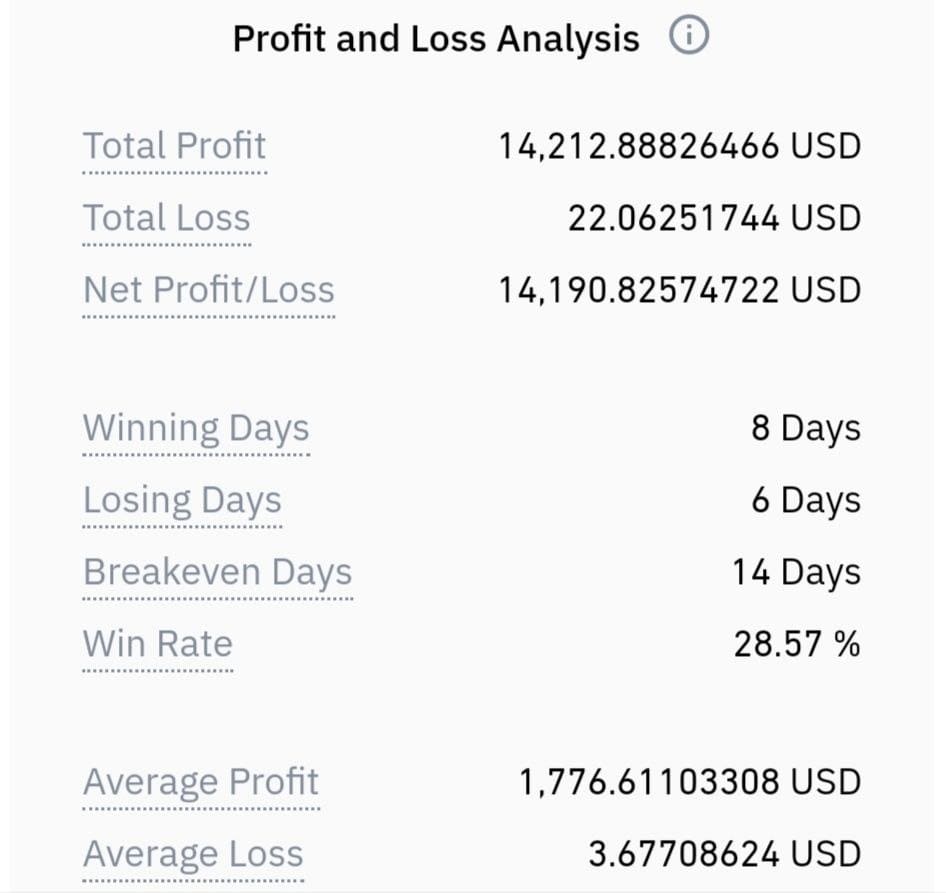
Task: Open the Total Loss explanation
Action: 166,218
